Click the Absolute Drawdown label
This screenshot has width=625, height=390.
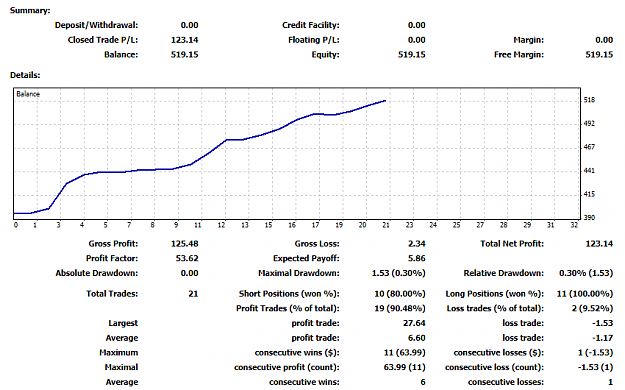(x=96, y=273)
